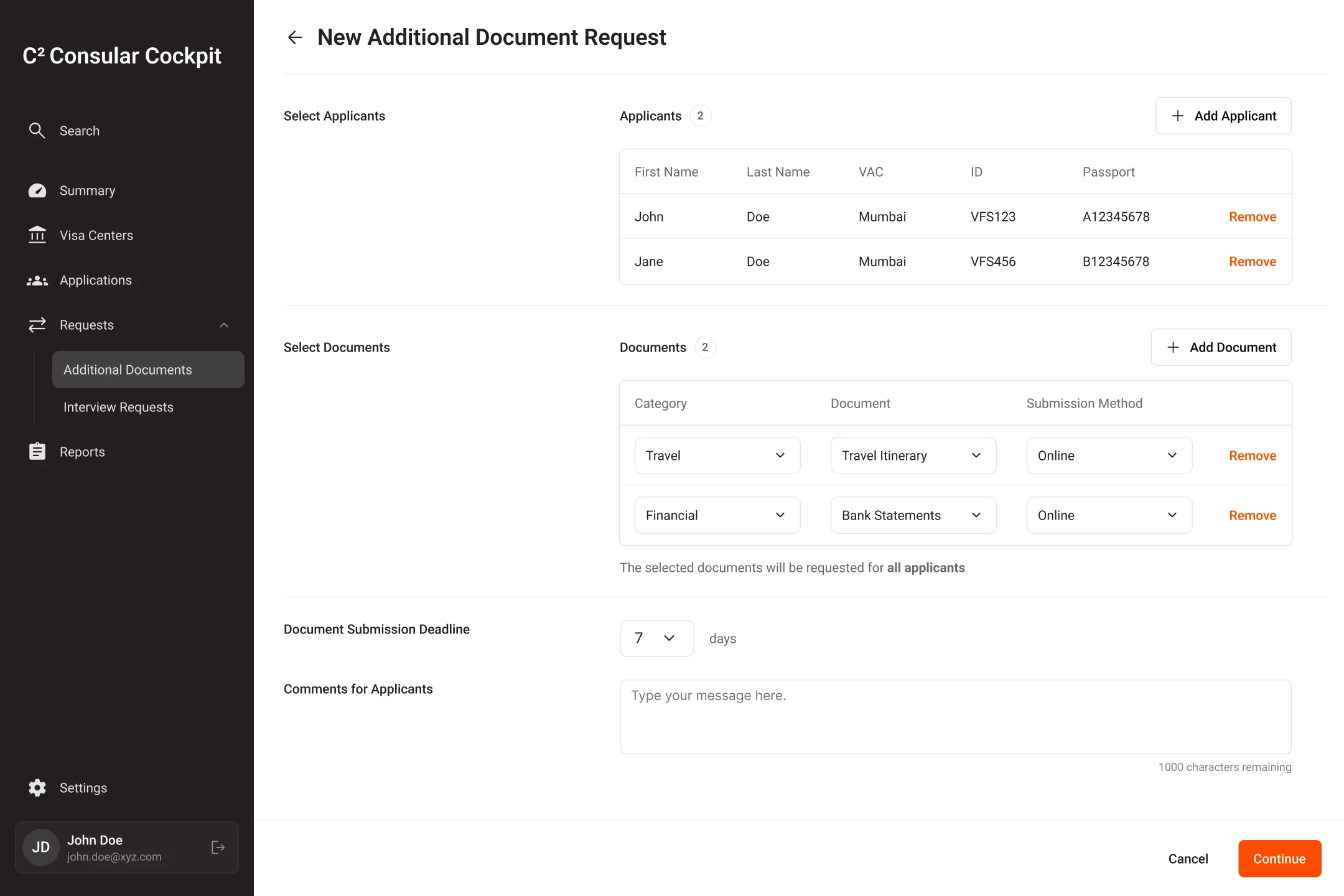Click the logout icon beside John Doe
This screenshot has height=896, width=1344.
coord(218,847)
